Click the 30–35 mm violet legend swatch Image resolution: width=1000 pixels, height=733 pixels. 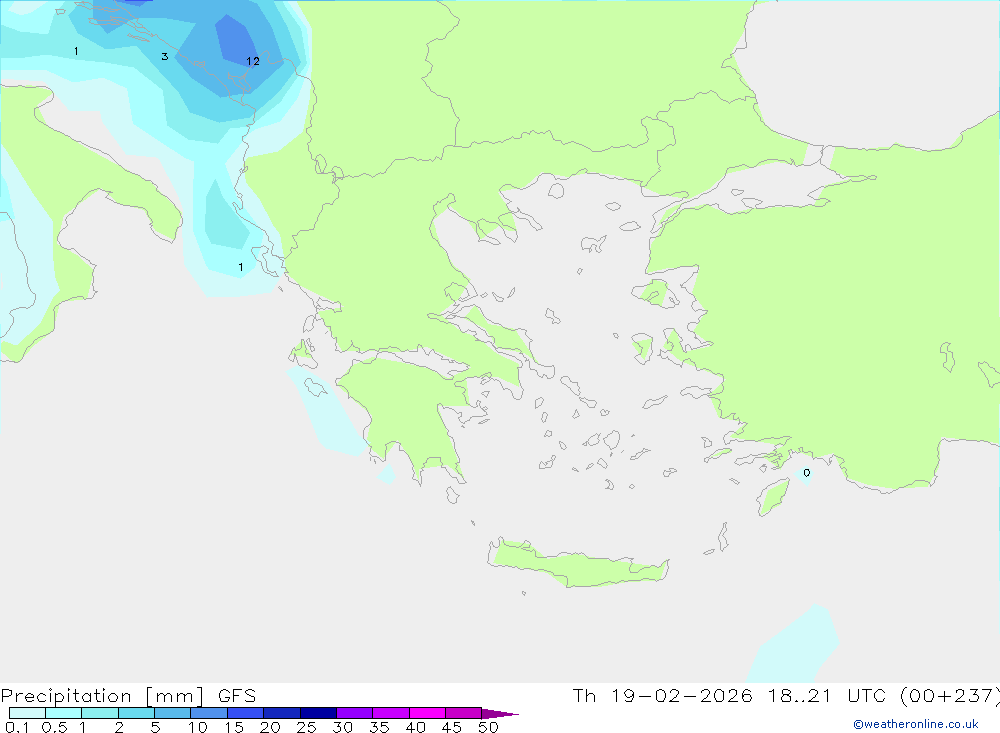[x=355, y=713]
